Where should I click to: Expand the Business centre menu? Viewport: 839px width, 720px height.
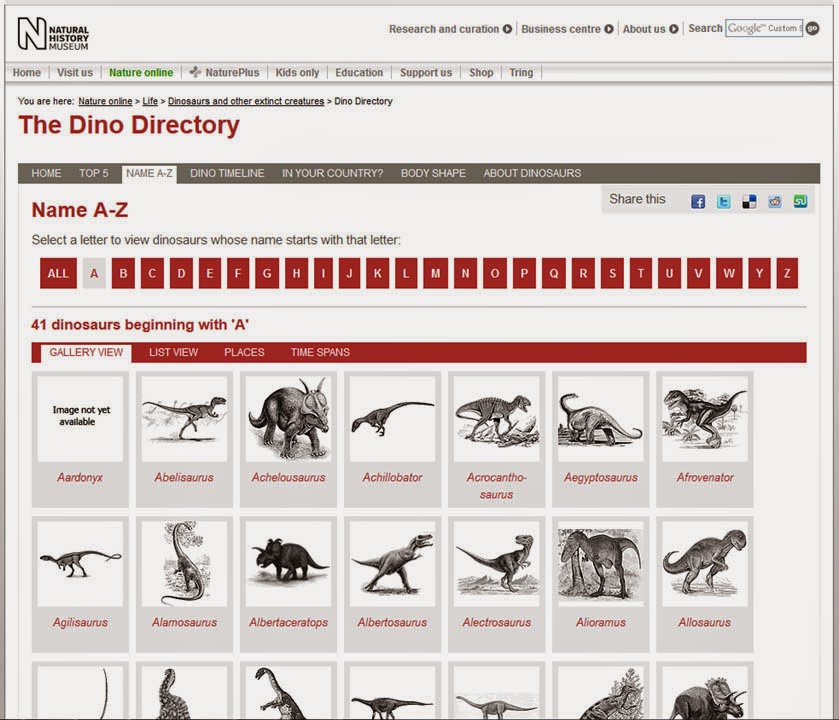(567, 29)
